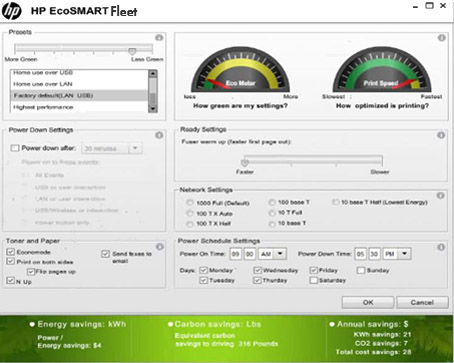Minimize the EcoSMART Fleet window
The image size is (454, 363).
[x=415, y=7]
